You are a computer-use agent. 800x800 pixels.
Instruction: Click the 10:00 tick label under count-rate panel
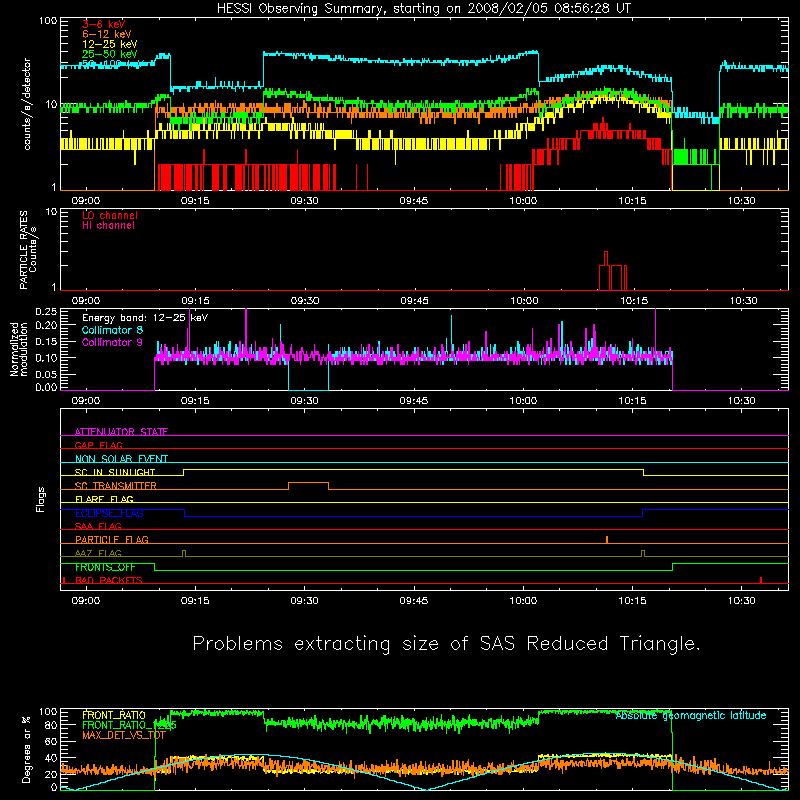(523, 201)
